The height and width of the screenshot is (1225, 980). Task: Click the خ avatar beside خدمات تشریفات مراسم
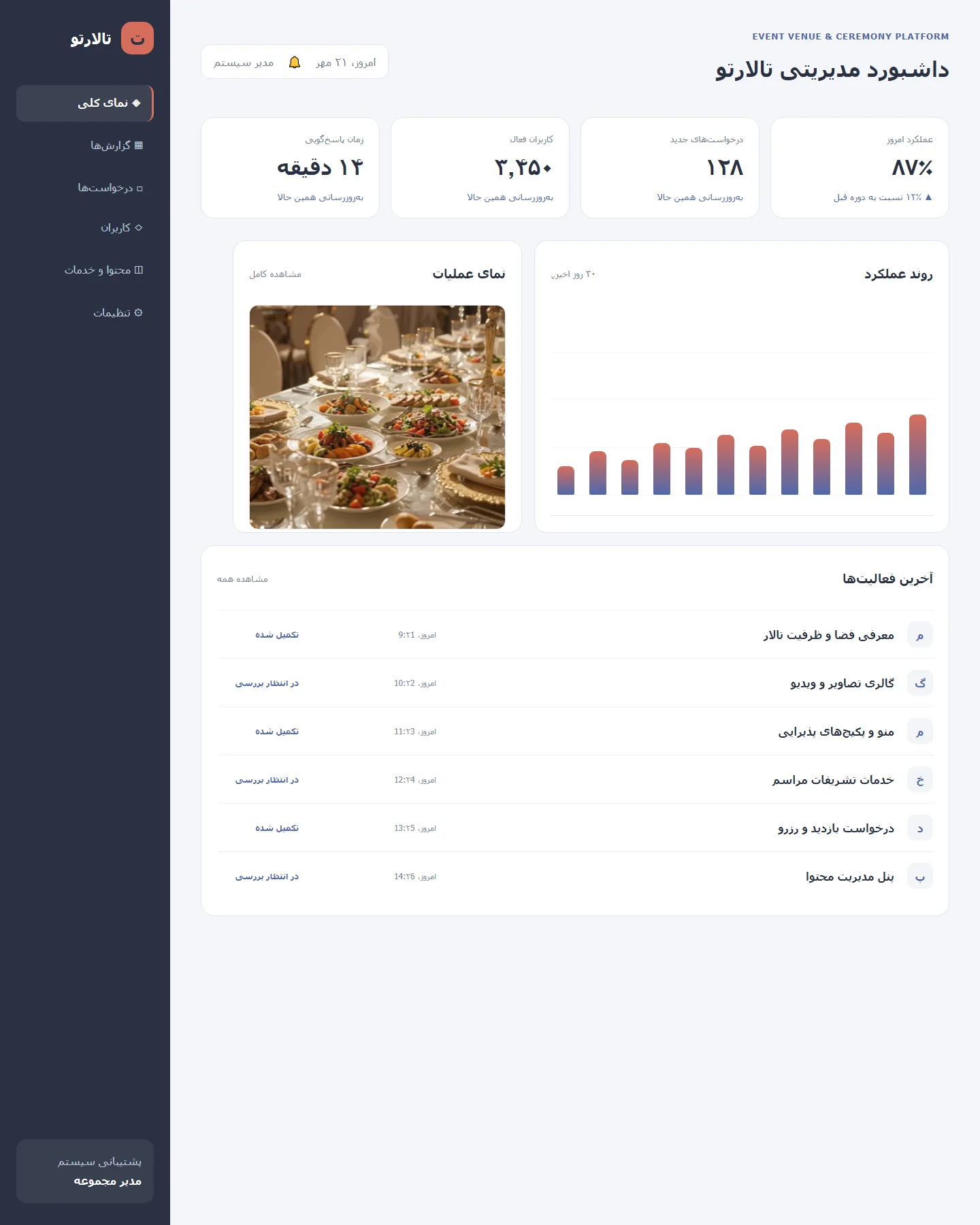(920, 780)
